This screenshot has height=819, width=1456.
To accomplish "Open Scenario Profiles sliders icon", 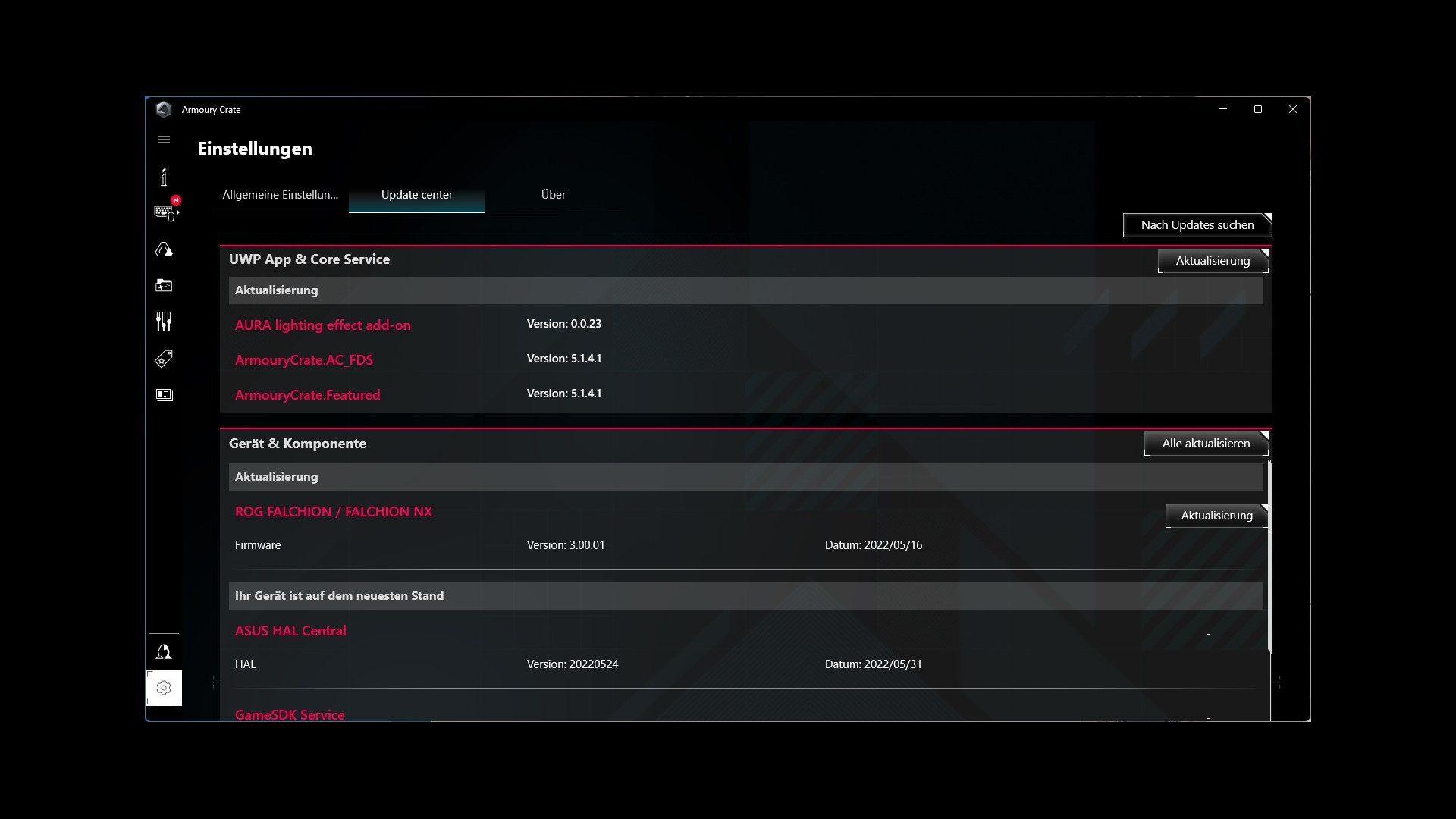I will pos(164,322).
